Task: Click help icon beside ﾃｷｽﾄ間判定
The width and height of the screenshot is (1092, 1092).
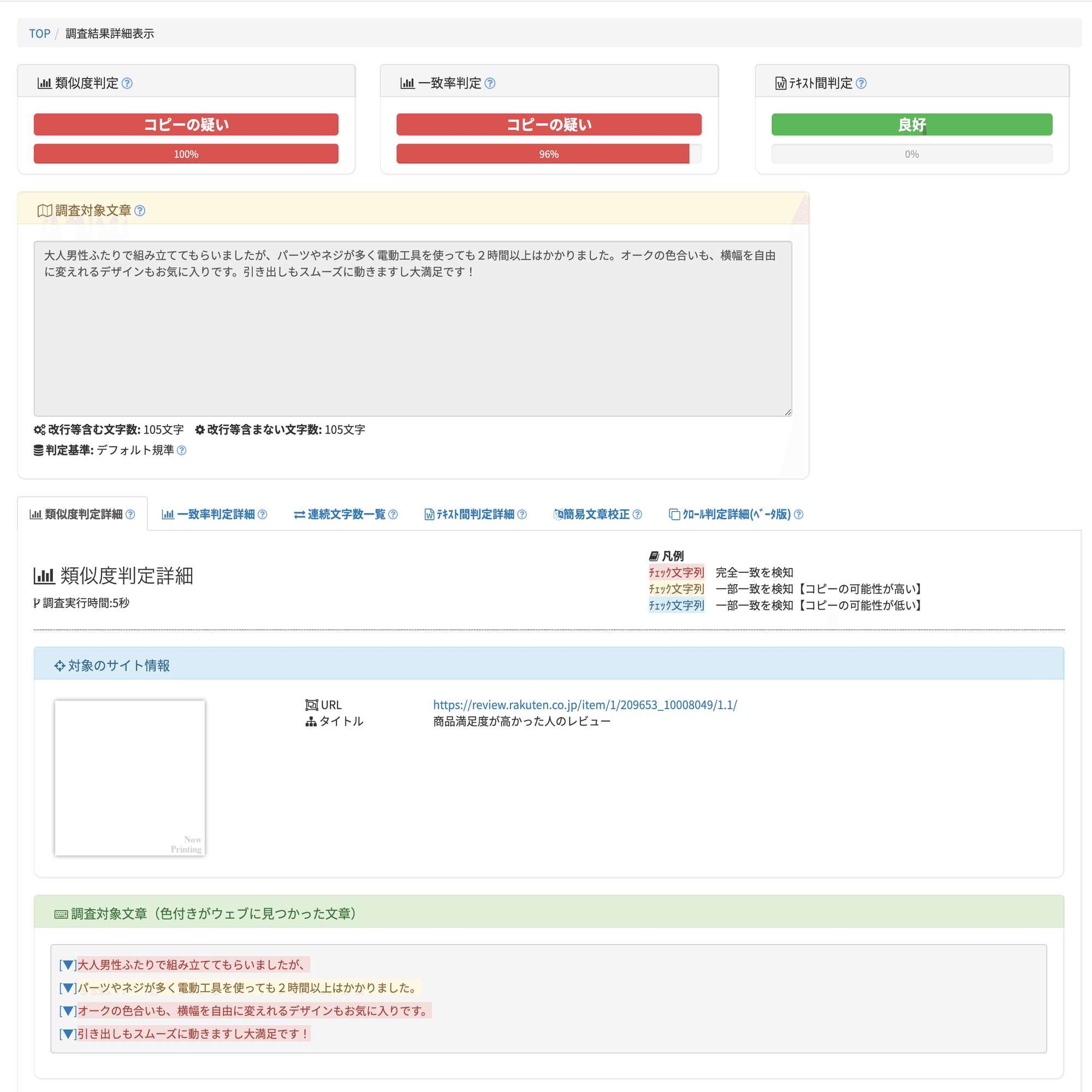Action: (x=861, y=84)
